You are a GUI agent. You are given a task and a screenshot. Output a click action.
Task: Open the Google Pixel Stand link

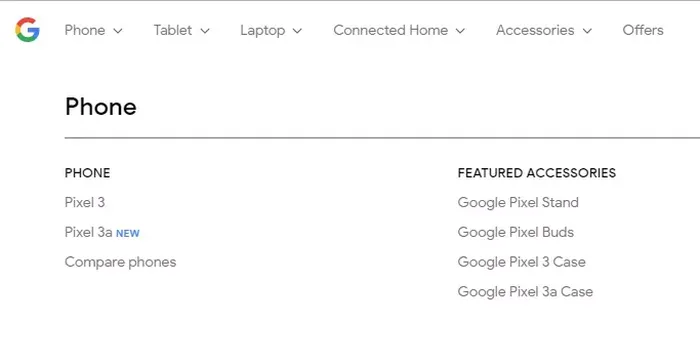tap(518, 203)
